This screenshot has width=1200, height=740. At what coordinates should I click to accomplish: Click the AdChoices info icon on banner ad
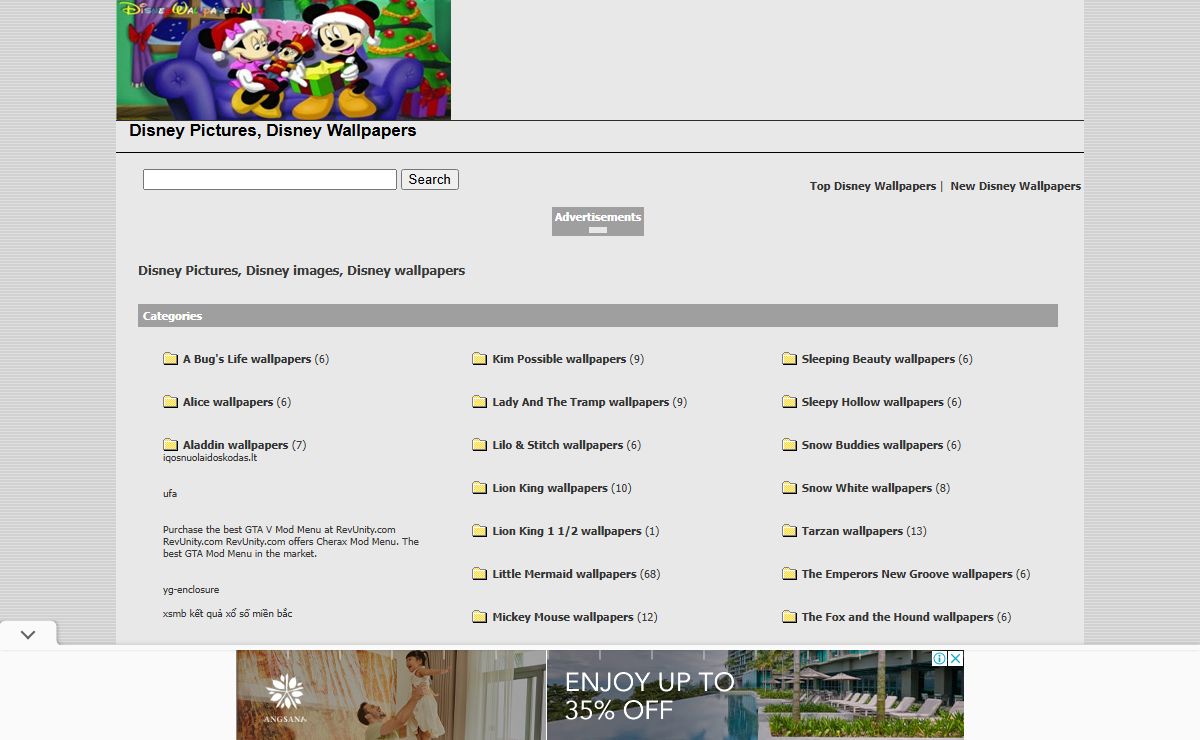click(940, 658)
